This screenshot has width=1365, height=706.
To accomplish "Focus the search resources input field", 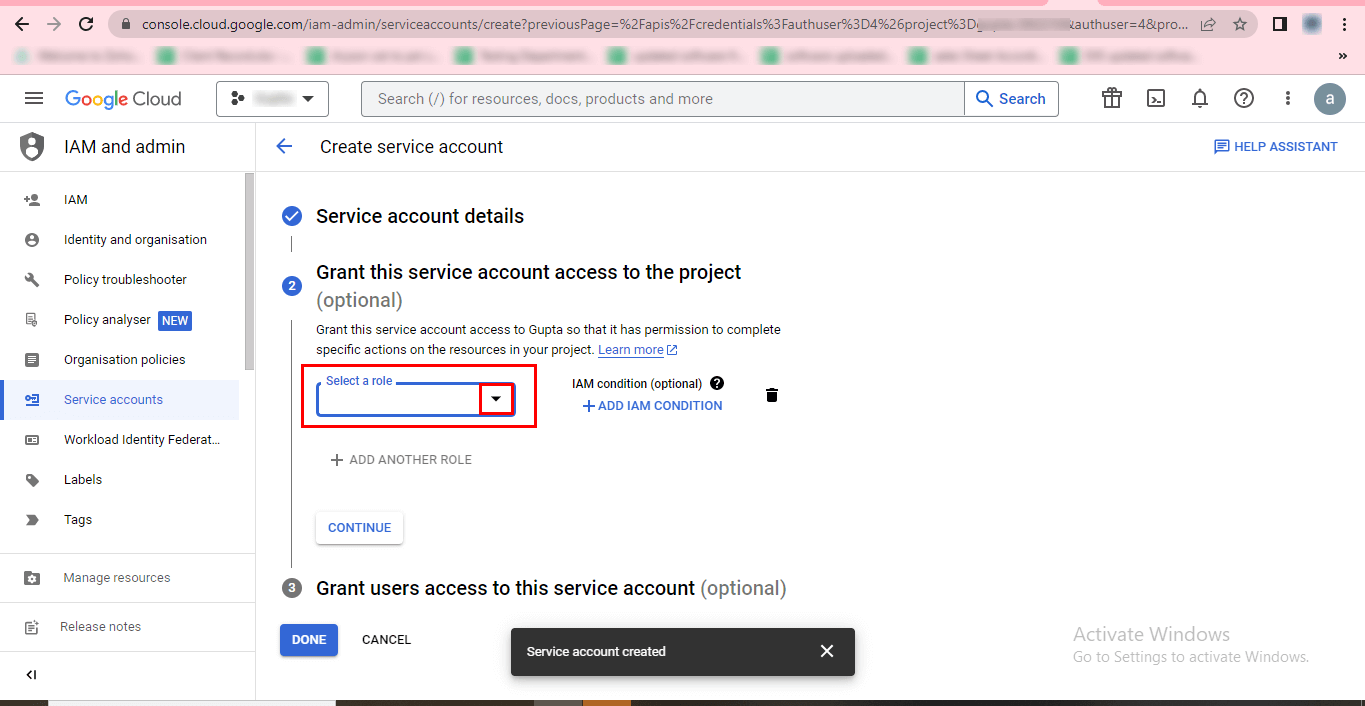I will [x=662, y=98].
